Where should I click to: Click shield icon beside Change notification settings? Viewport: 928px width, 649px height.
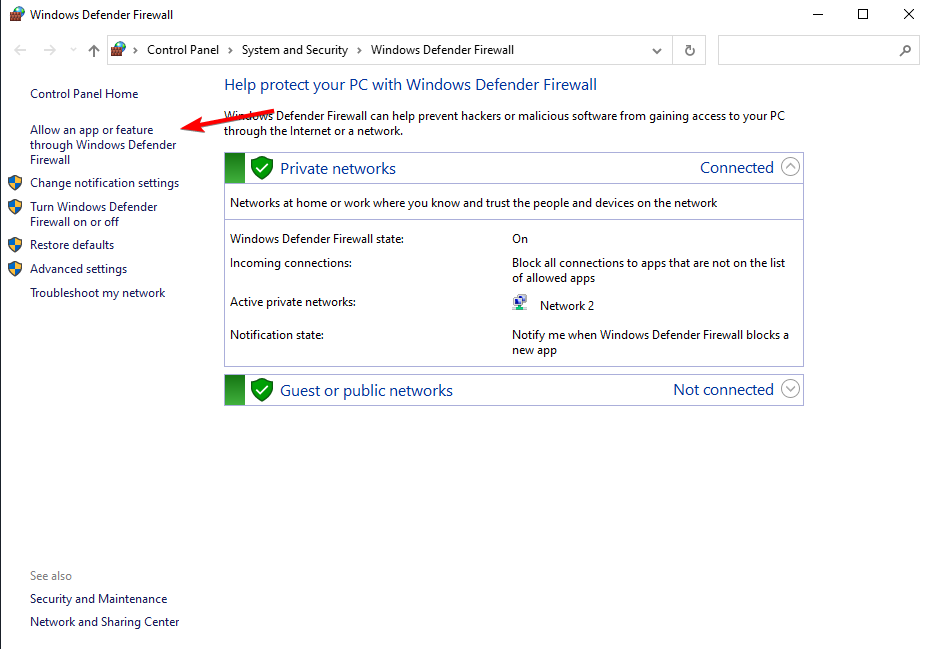point(15,183)
